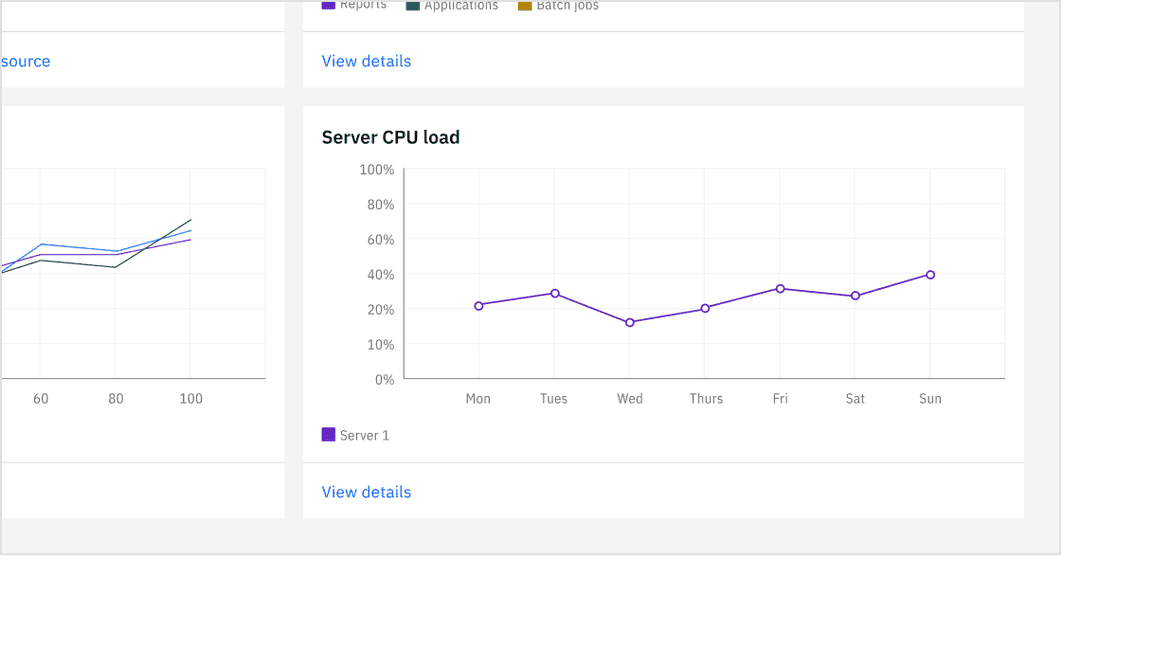Open View details link in the upper card
The height and width of the screenshot is (648, 1152).
[x=366, y=61]
